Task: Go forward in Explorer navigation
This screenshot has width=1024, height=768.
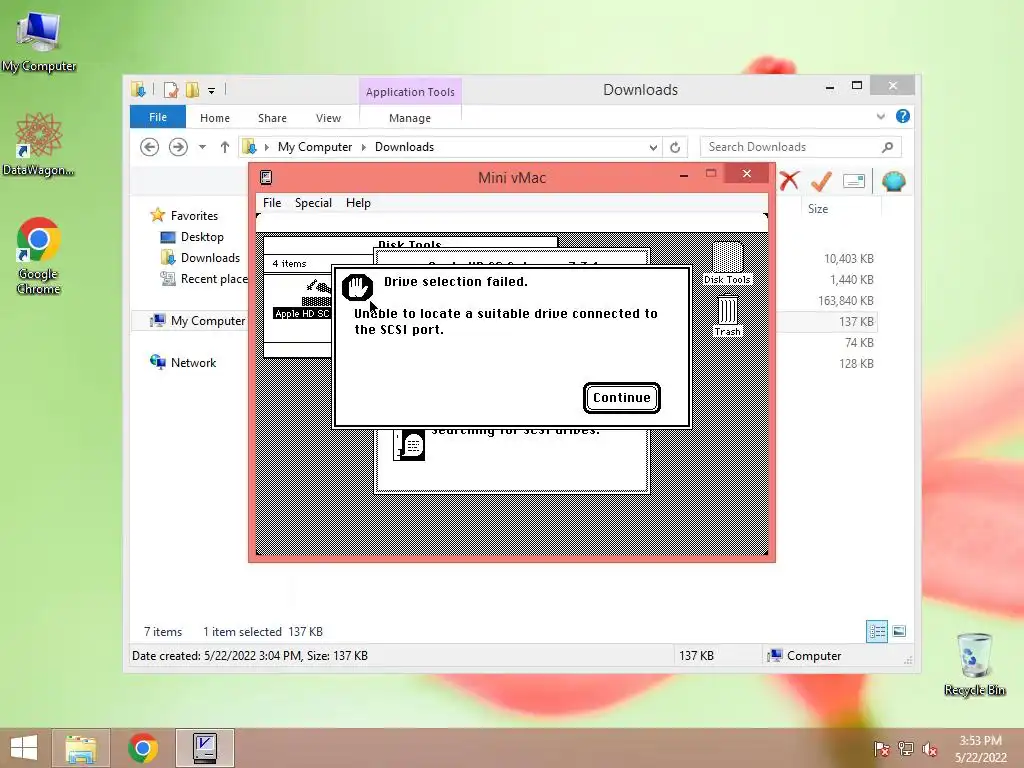Action: (x=178, y=147)
